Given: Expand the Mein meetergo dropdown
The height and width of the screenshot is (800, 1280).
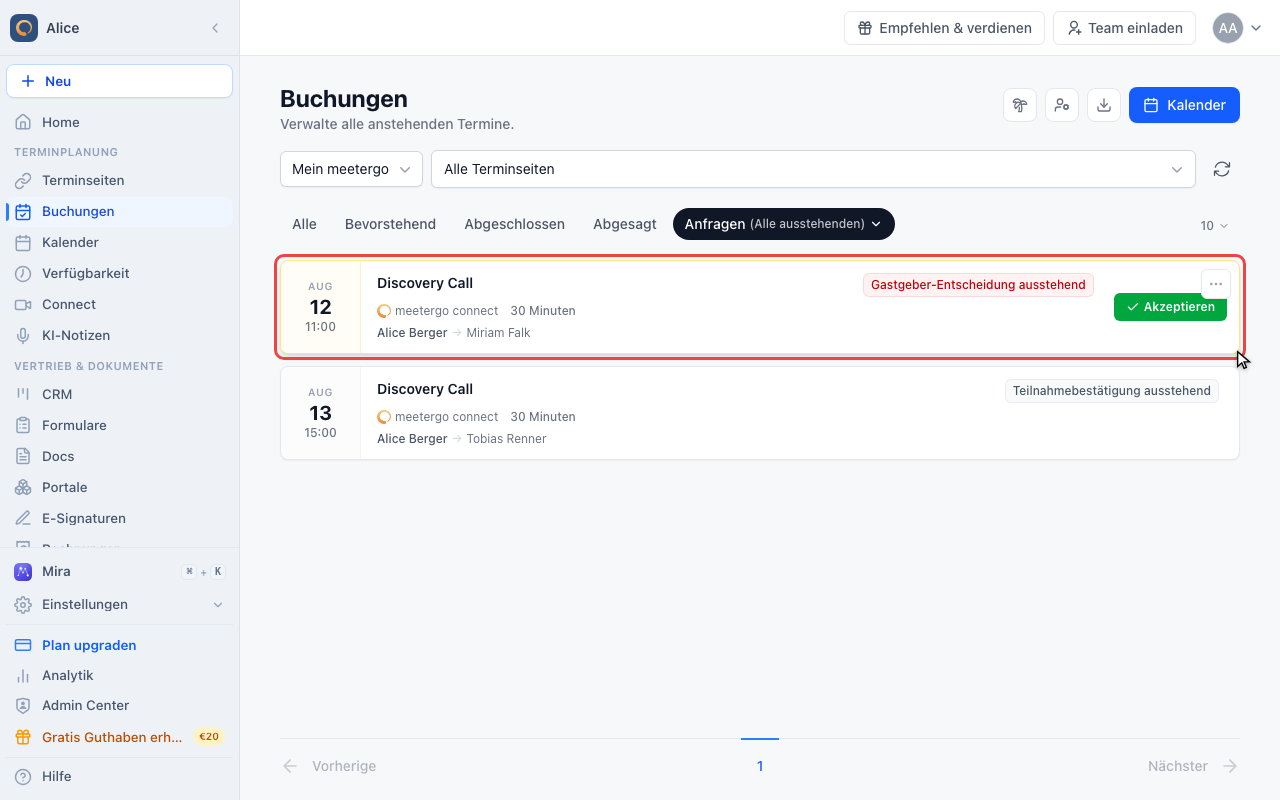Looking at the screenshot, I should (351, 169).
